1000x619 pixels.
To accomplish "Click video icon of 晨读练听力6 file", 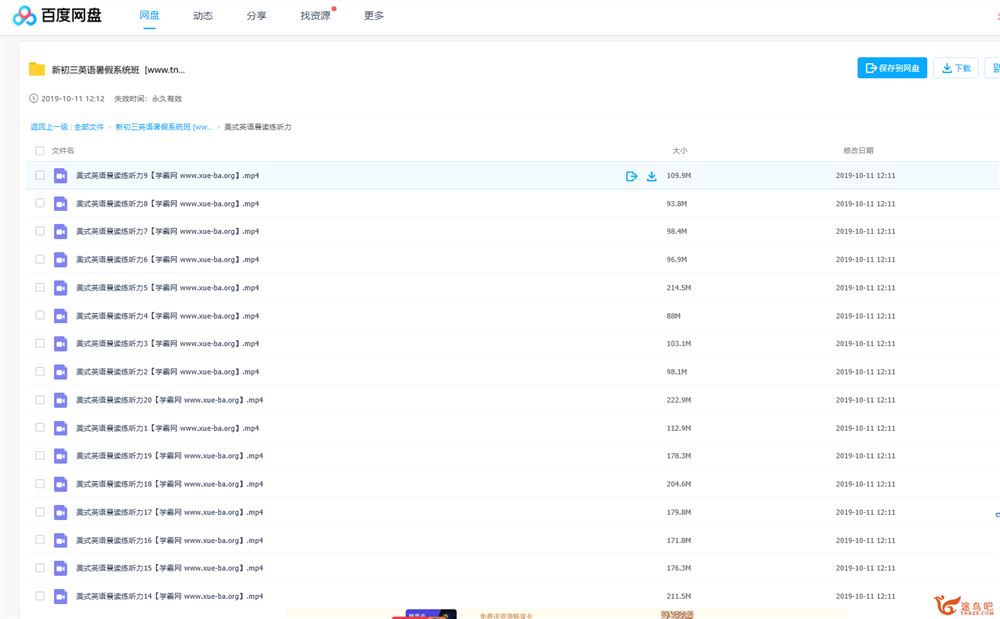I will pos(61,259).
